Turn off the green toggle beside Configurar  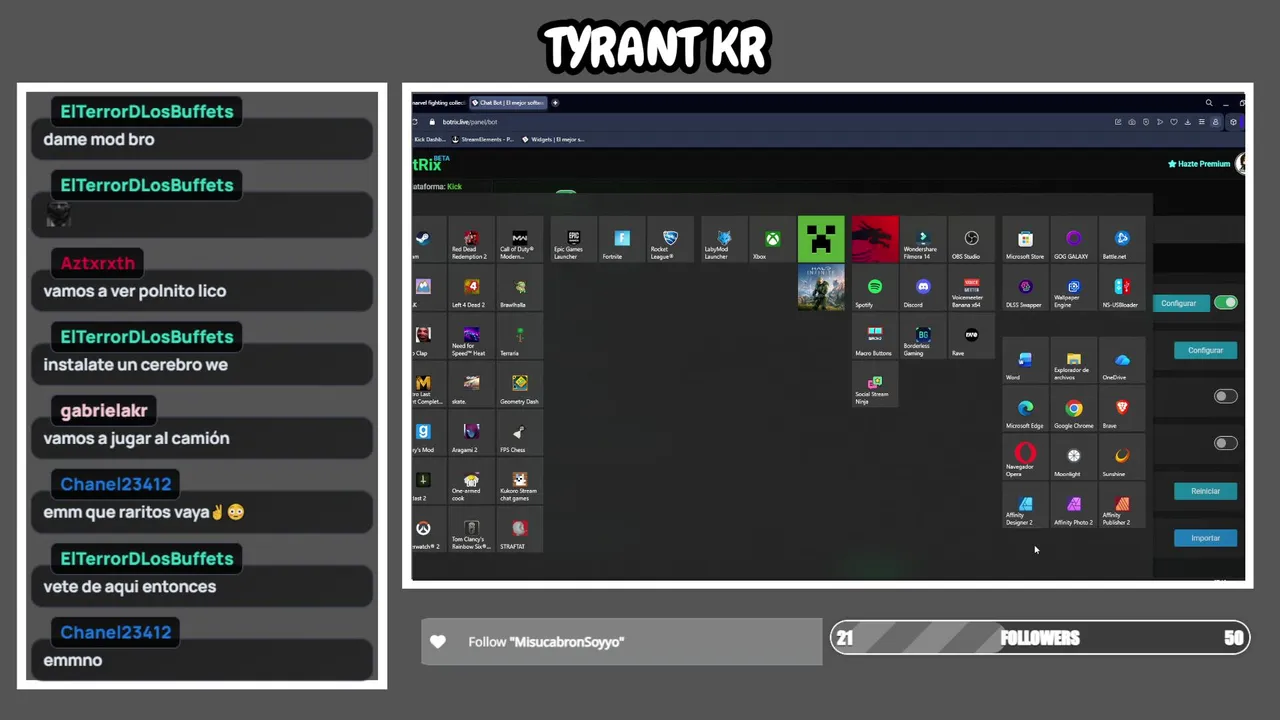1226,303
